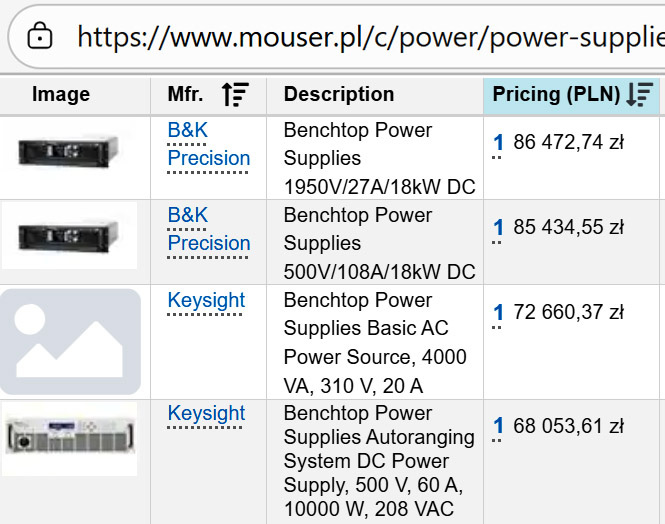Click placeholder image for Keysight AC source

point(70,341)
